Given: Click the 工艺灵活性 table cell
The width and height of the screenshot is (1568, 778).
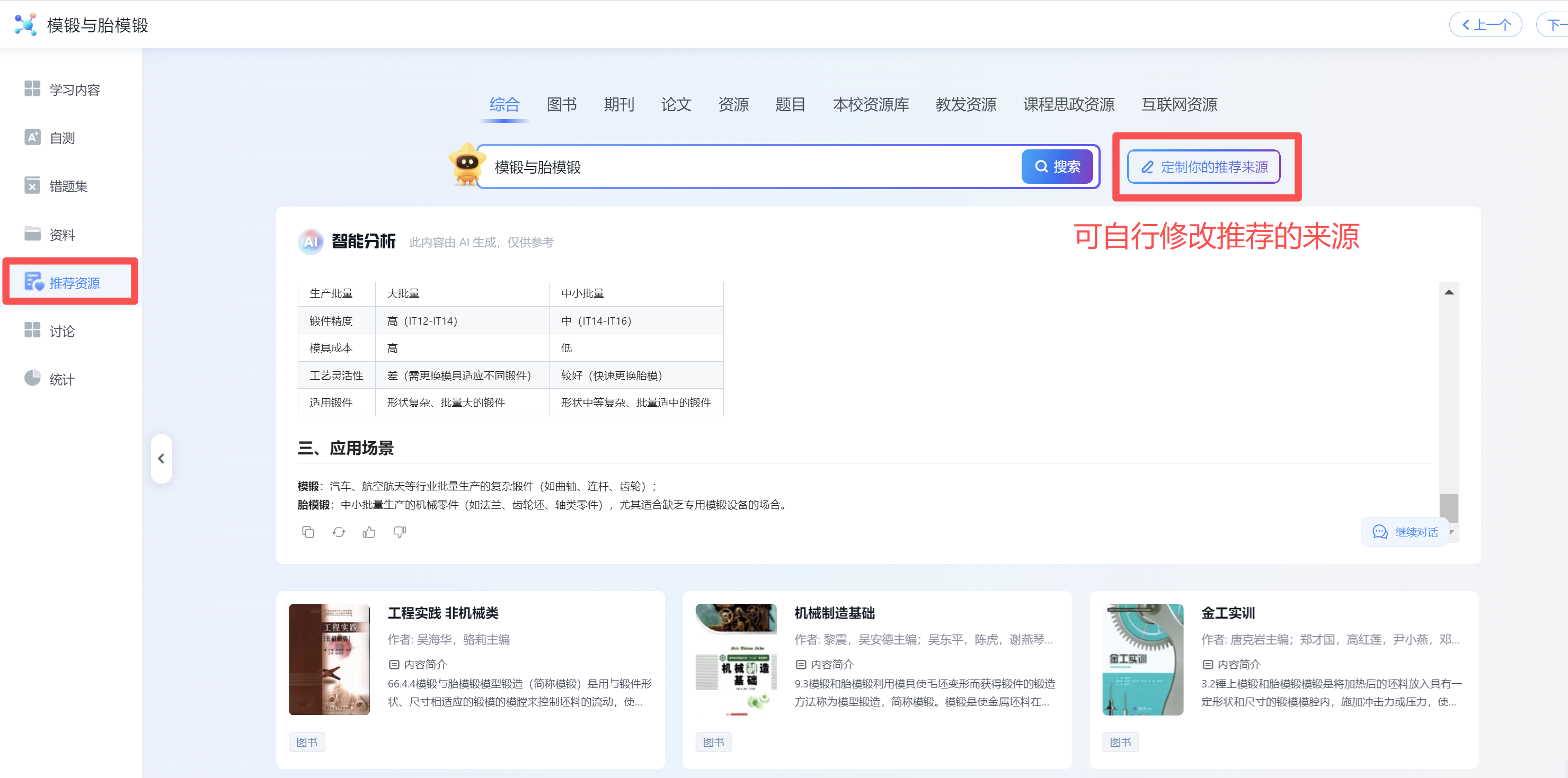Looking at the screenshot, I should [336, 375].
